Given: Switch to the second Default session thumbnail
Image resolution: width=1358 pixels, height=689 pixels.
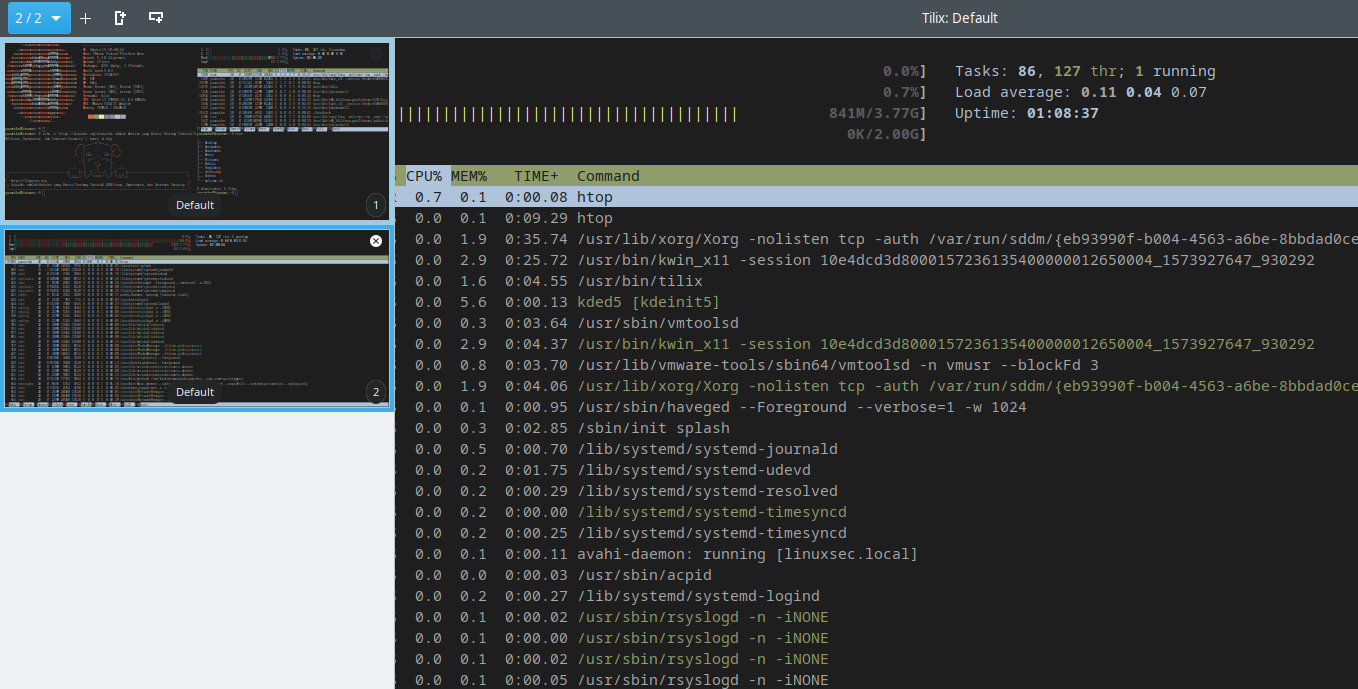Looking at the screenshot, I should click(x=196, y=317).
